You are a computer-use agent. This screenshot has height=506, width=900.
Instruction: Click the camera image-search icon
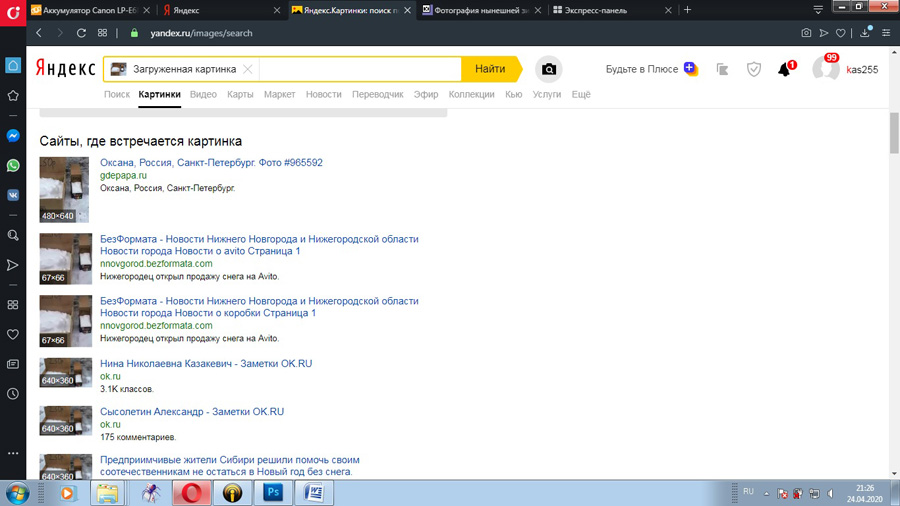(548, 69)
